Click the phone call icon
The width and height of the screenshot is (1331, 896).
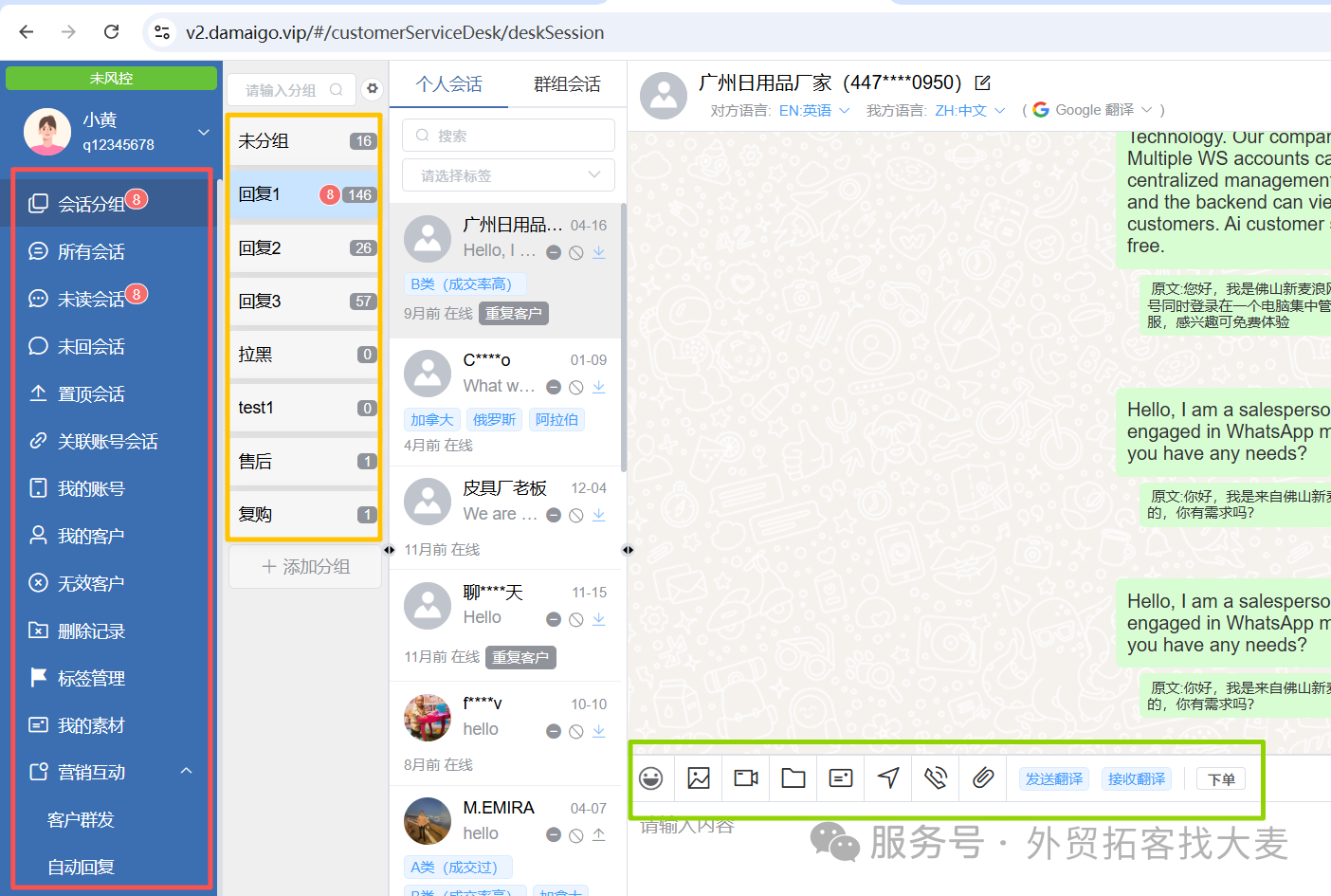coord(936,778)
